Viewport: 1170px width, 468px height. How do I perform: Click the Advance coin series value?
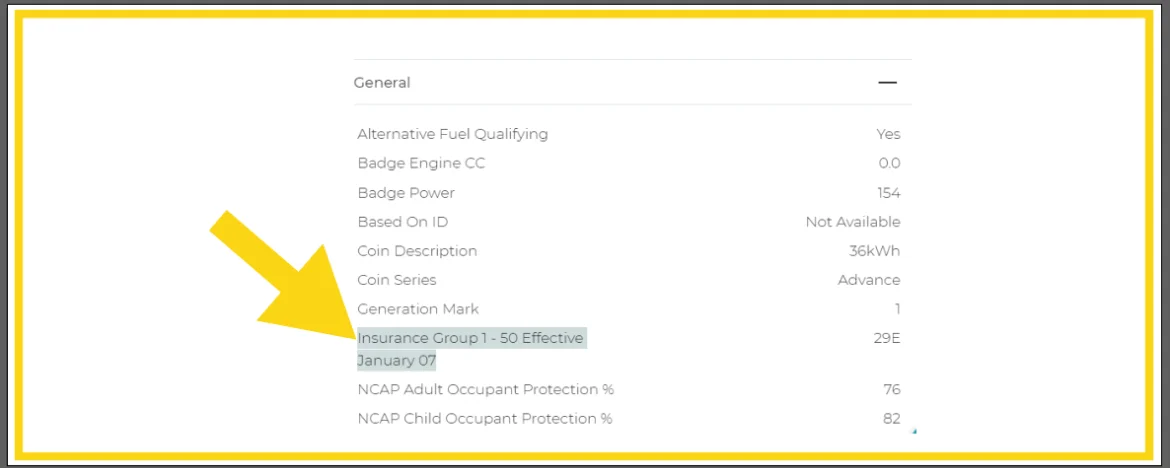869,280
